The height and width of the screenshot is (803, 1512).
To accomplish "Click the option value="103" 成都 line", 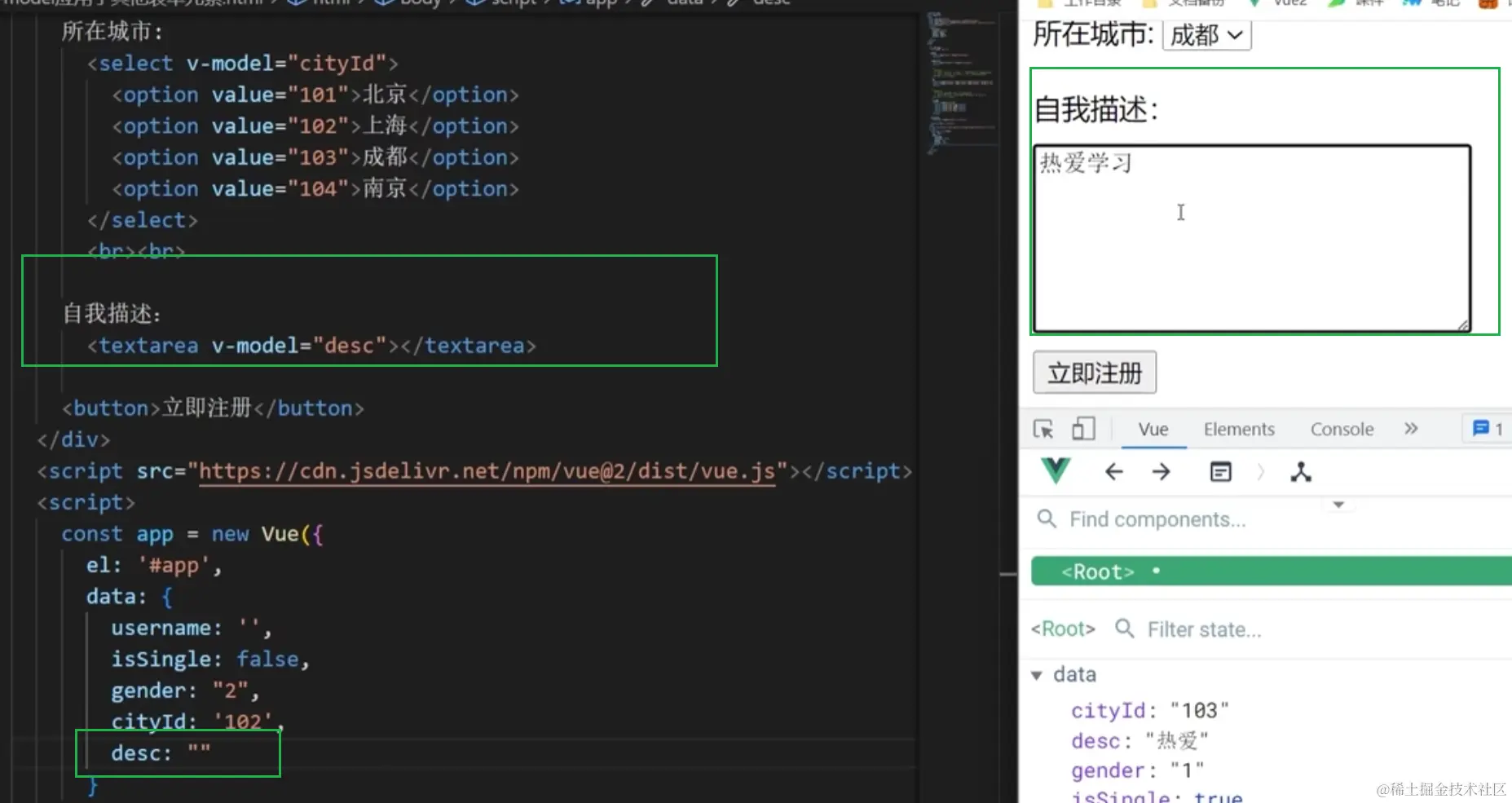I will (315, 157).
